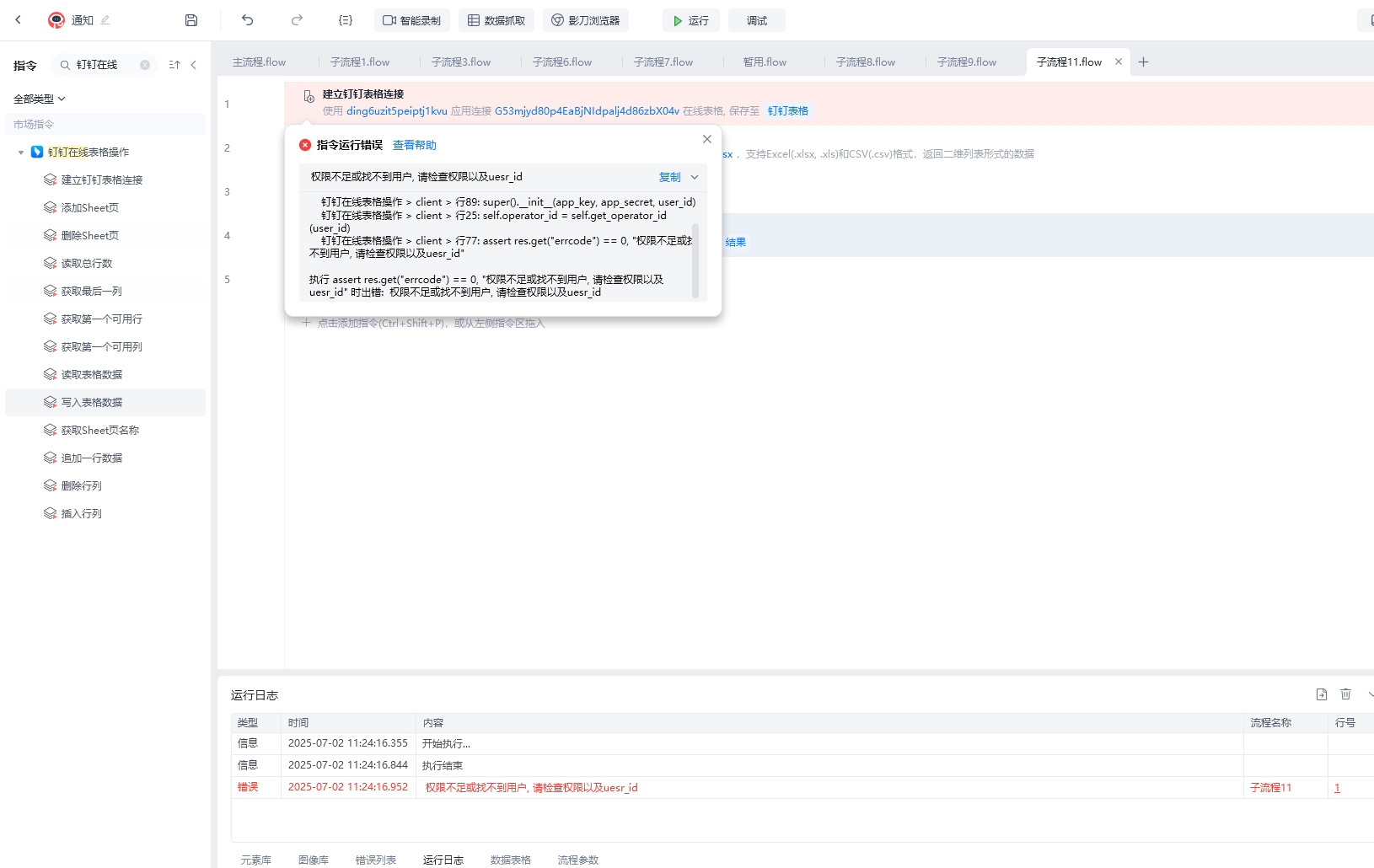Open 数据抓取 data capture tool
This screenshot has height=868, width=1374.
(496, 20)
